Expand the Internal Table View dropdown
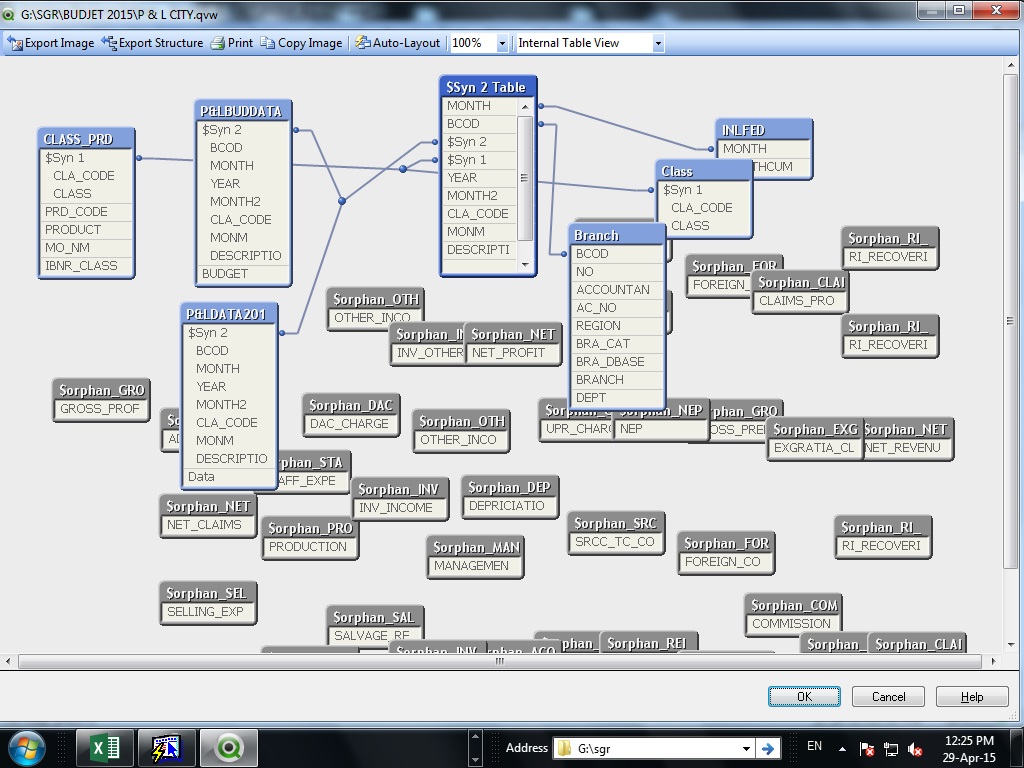This screenshot has width=1024, height=768. pyautogui.click(x=658, y=43)
